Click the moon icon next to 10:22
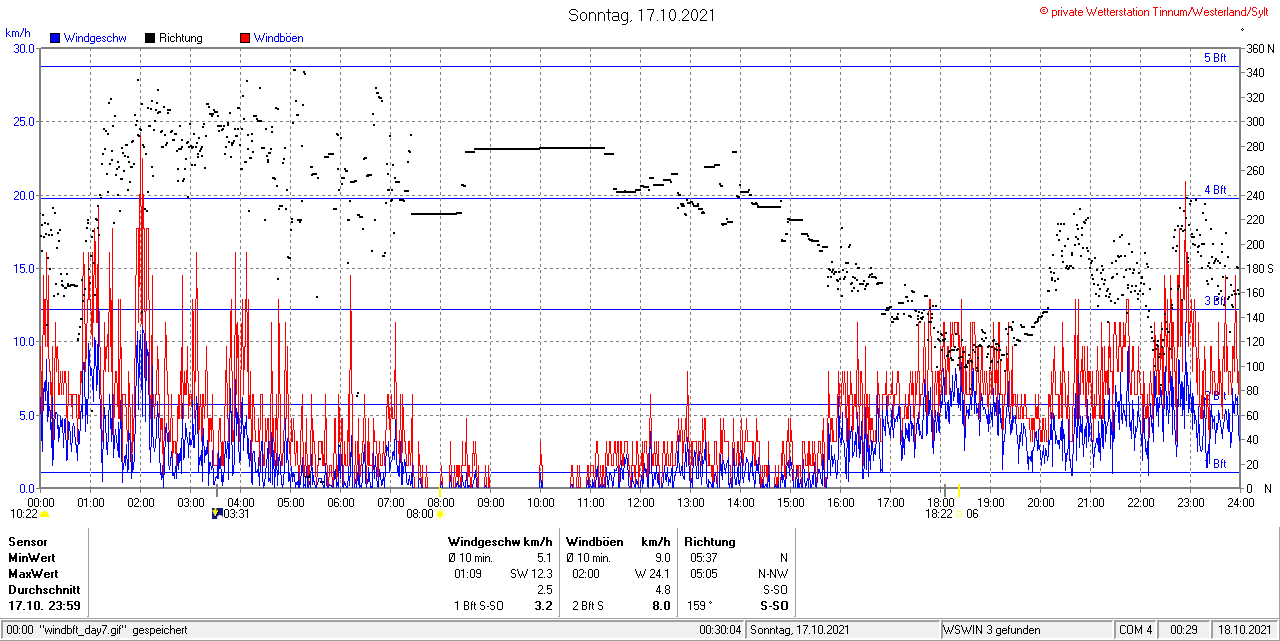The image size is (1280, 641). (x=45, y=514)
